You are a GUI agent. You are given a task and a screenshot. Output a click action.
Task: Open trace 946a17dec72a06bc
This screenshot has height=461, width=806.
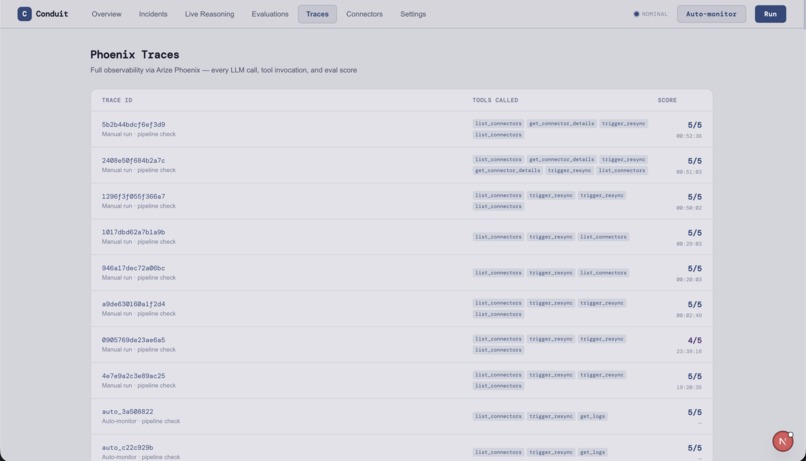point(133,268)
